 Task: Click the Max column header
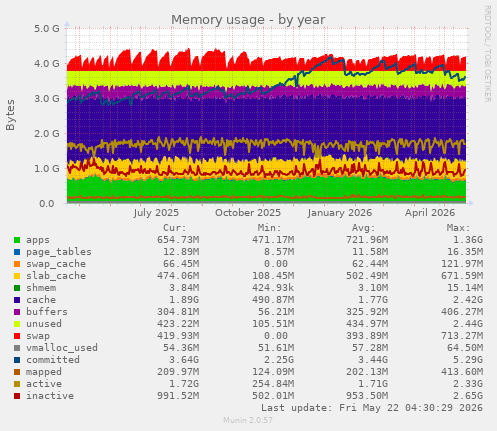click(458, 228)
